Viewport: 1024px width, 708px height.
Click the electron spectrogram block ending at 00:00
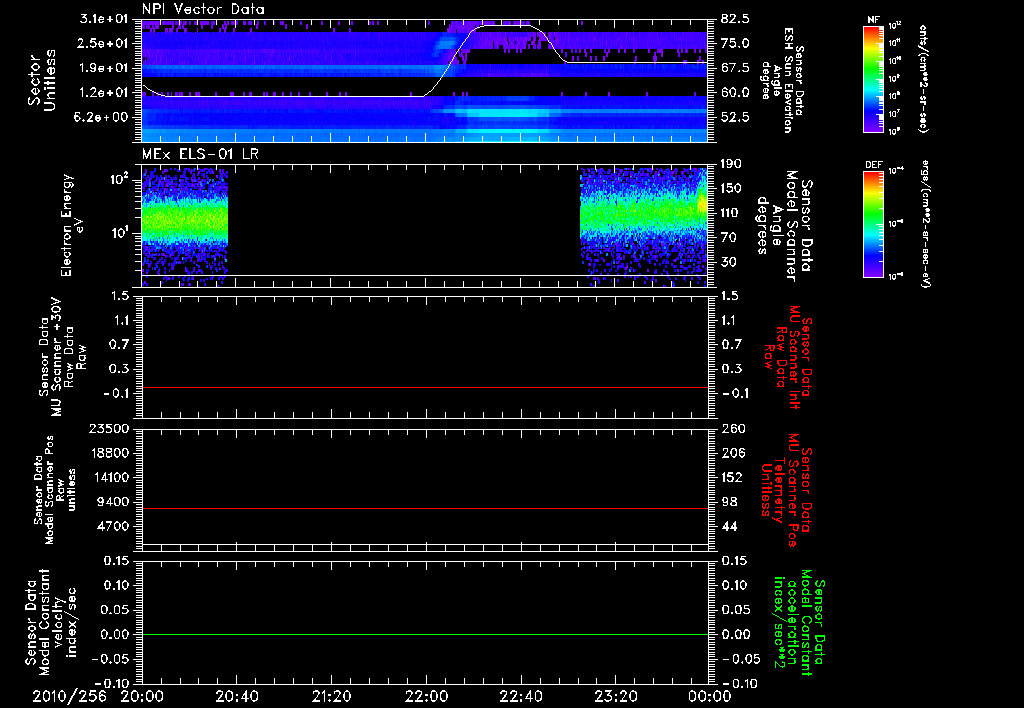coord(644,225)
